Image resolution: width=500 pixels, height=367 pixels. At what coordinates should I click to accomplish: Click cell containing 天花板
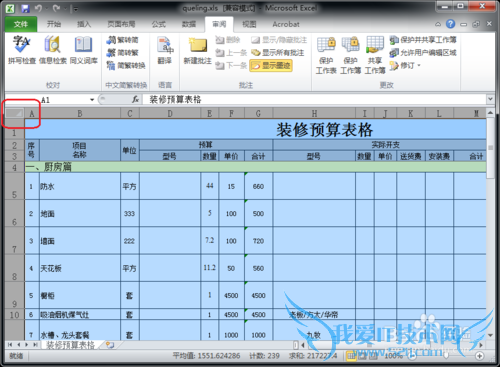coord(80,268)
